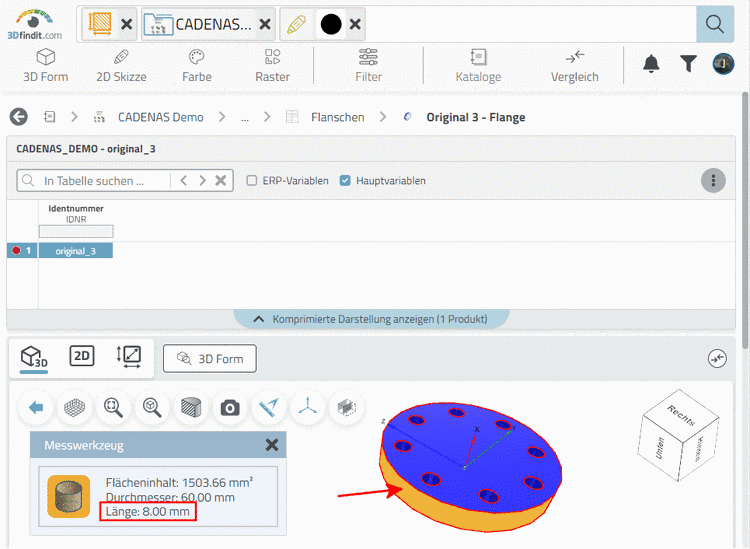Click the Identnummer filter field
The width and height of the screenshot is (750, 549).
tap(76, 231)
